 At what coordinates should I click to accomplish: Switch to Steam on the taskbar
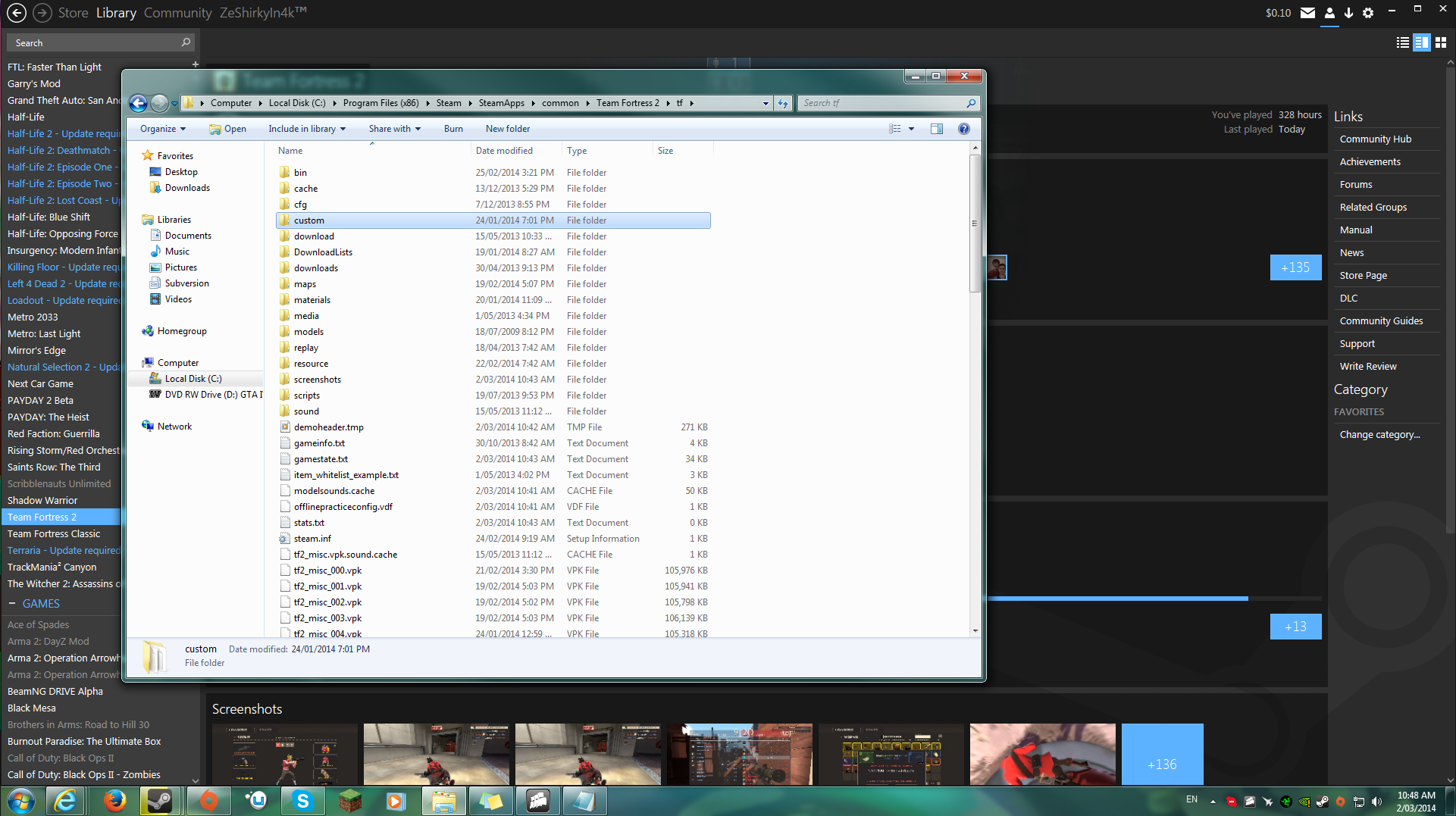pyautogui.click(x=159, y=801)
